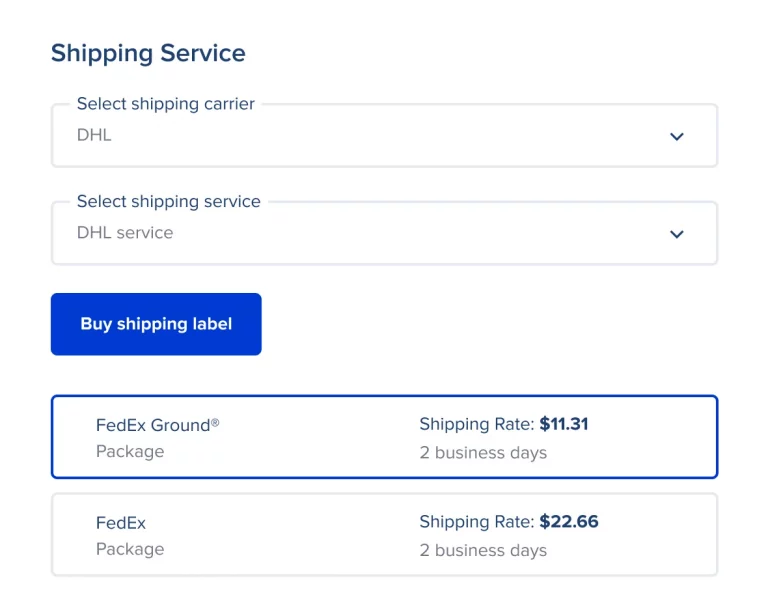768x612 pixels.
Task: Click the $11.31 shipping rate
Action: [x=564, y=424]
